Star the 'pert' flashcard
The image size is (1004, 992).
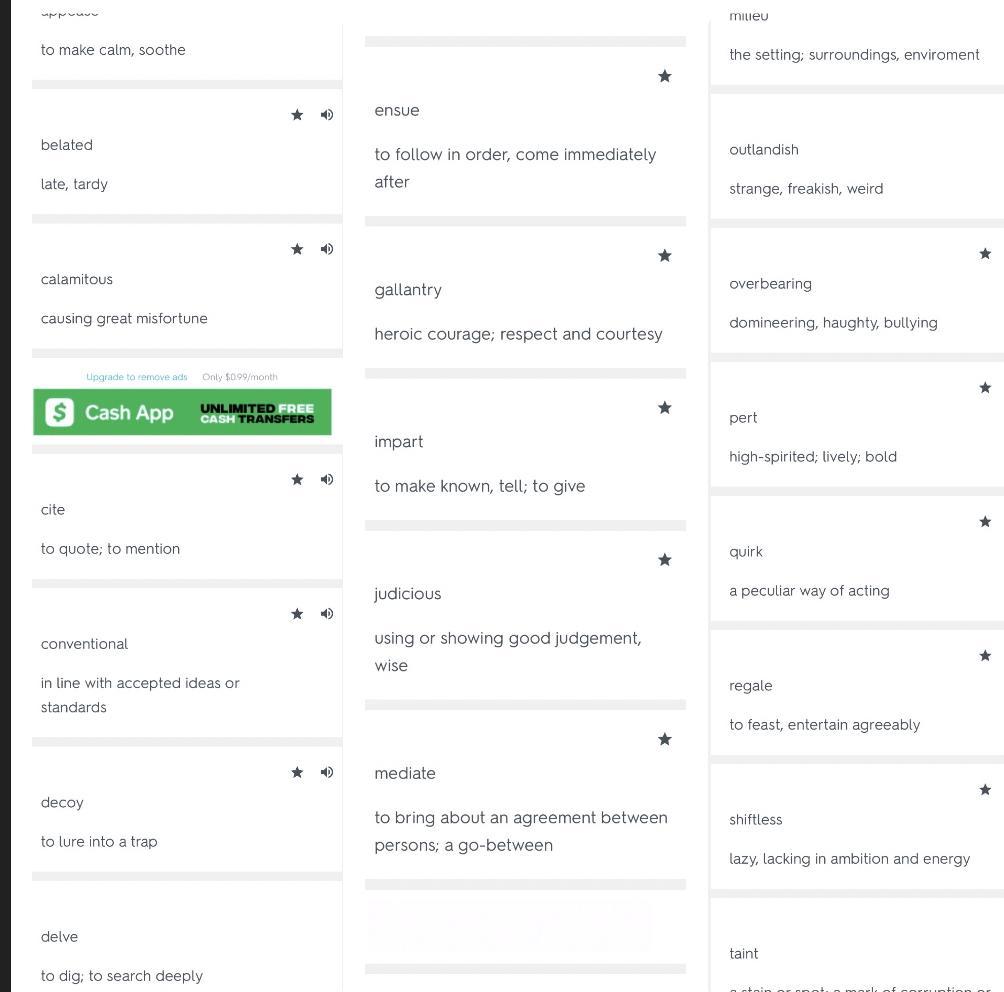(985, 387)
